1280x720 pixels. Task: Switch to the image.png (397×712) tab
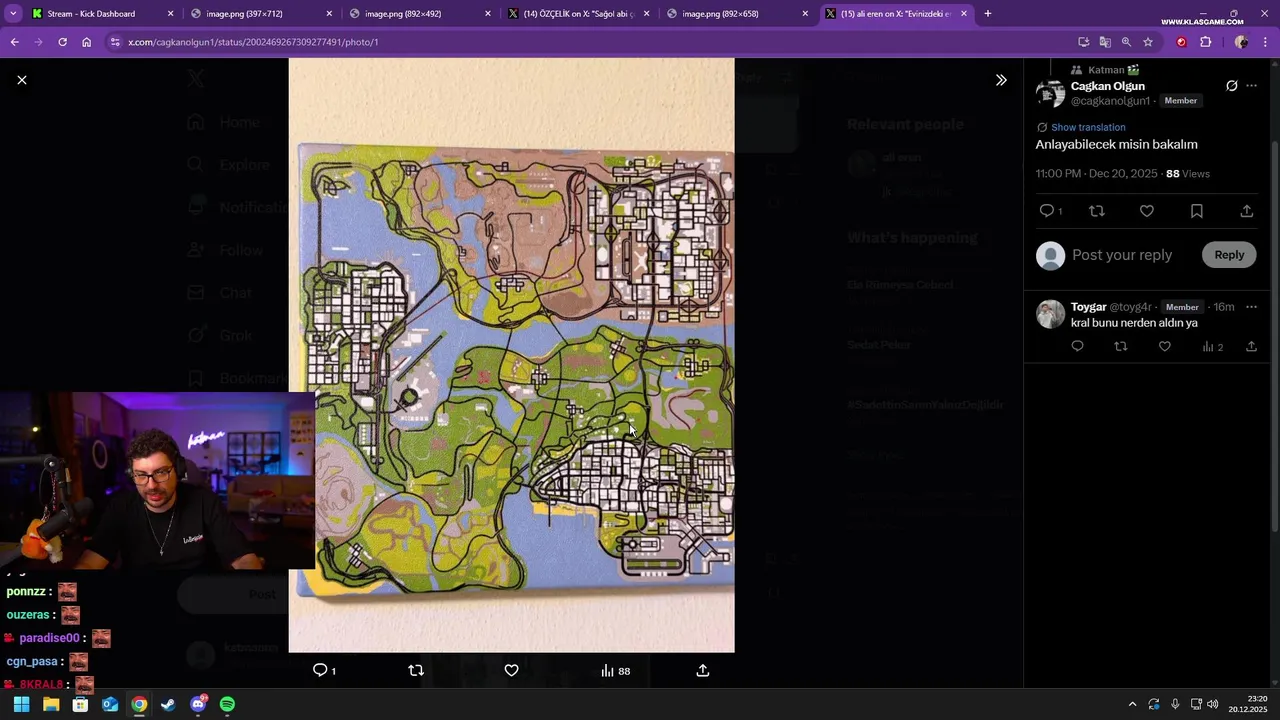[260, 14]
